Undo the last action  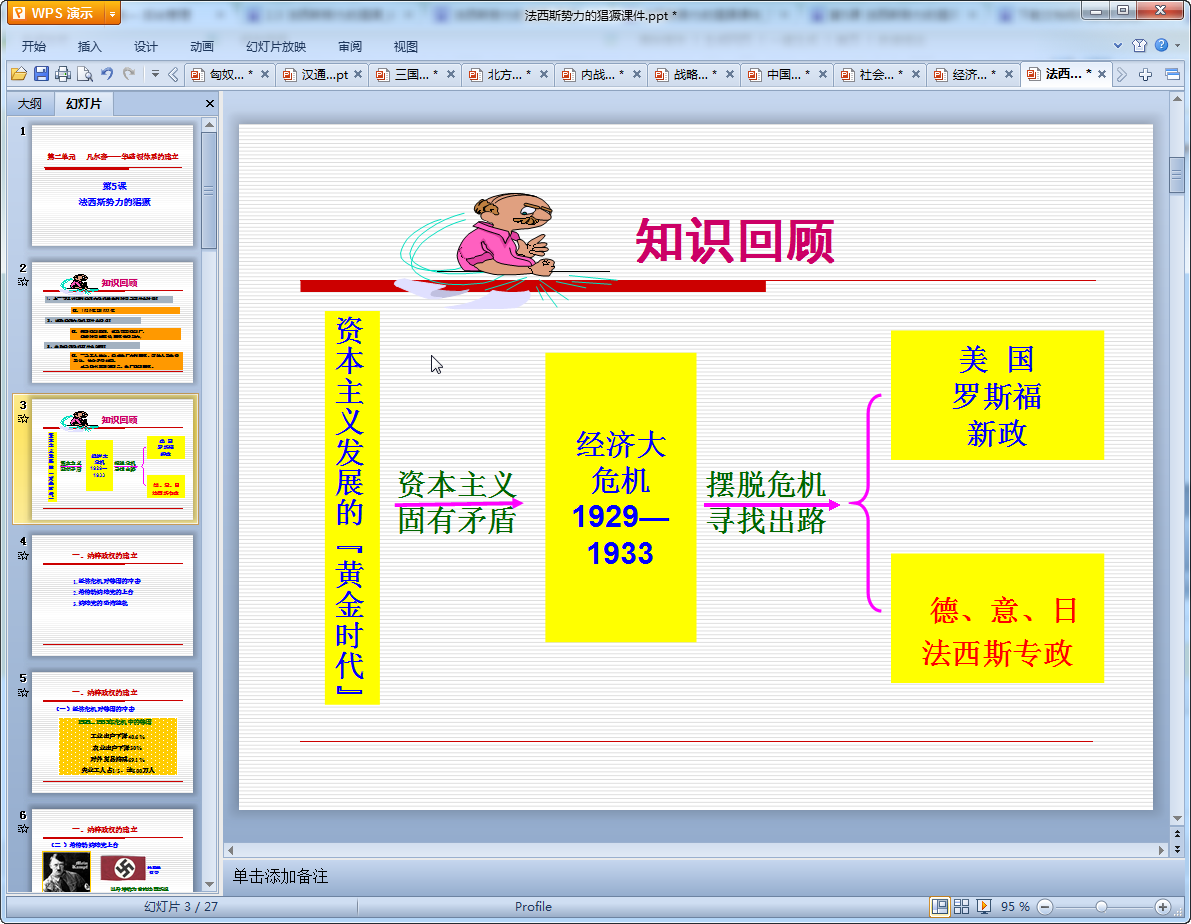click(107, 74)
